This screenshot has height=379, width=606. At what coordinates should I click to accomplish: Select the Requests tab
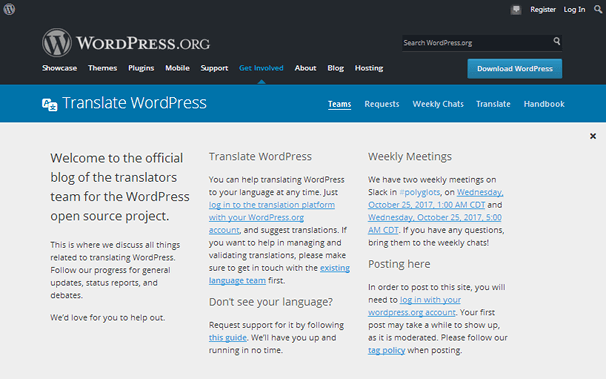382,104
